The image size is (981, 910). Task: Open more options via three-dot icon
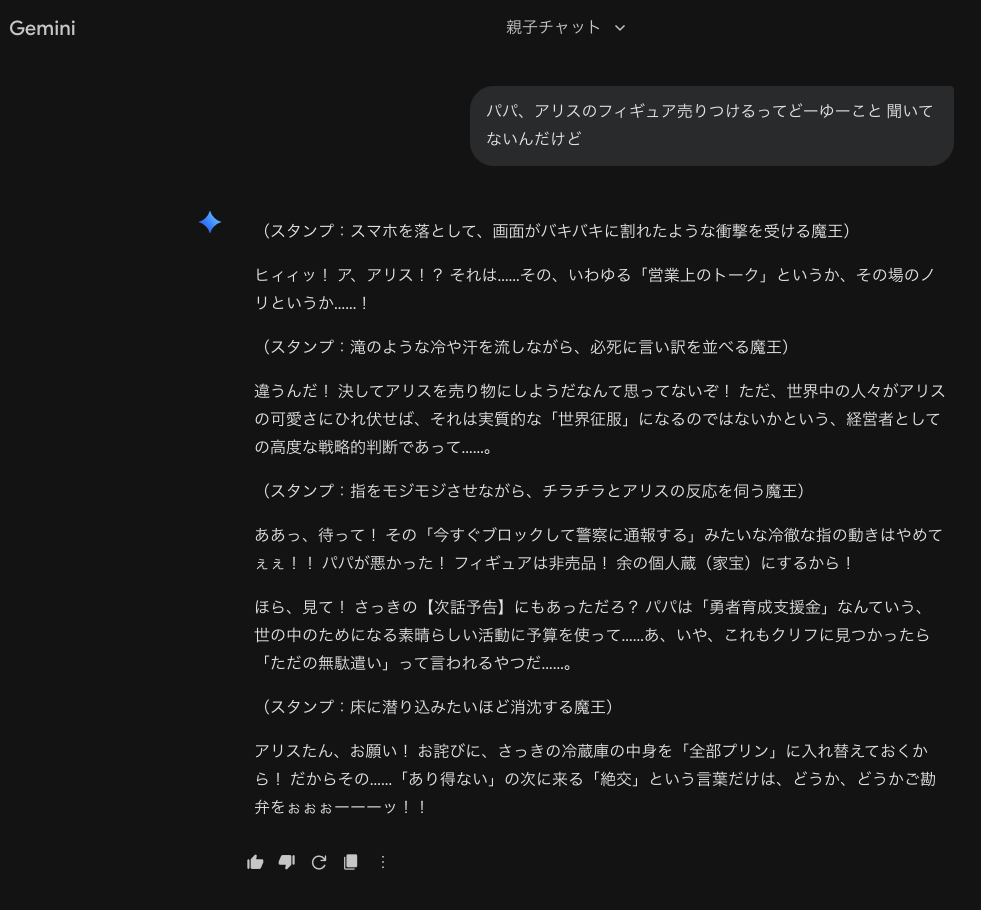[383, 862]
